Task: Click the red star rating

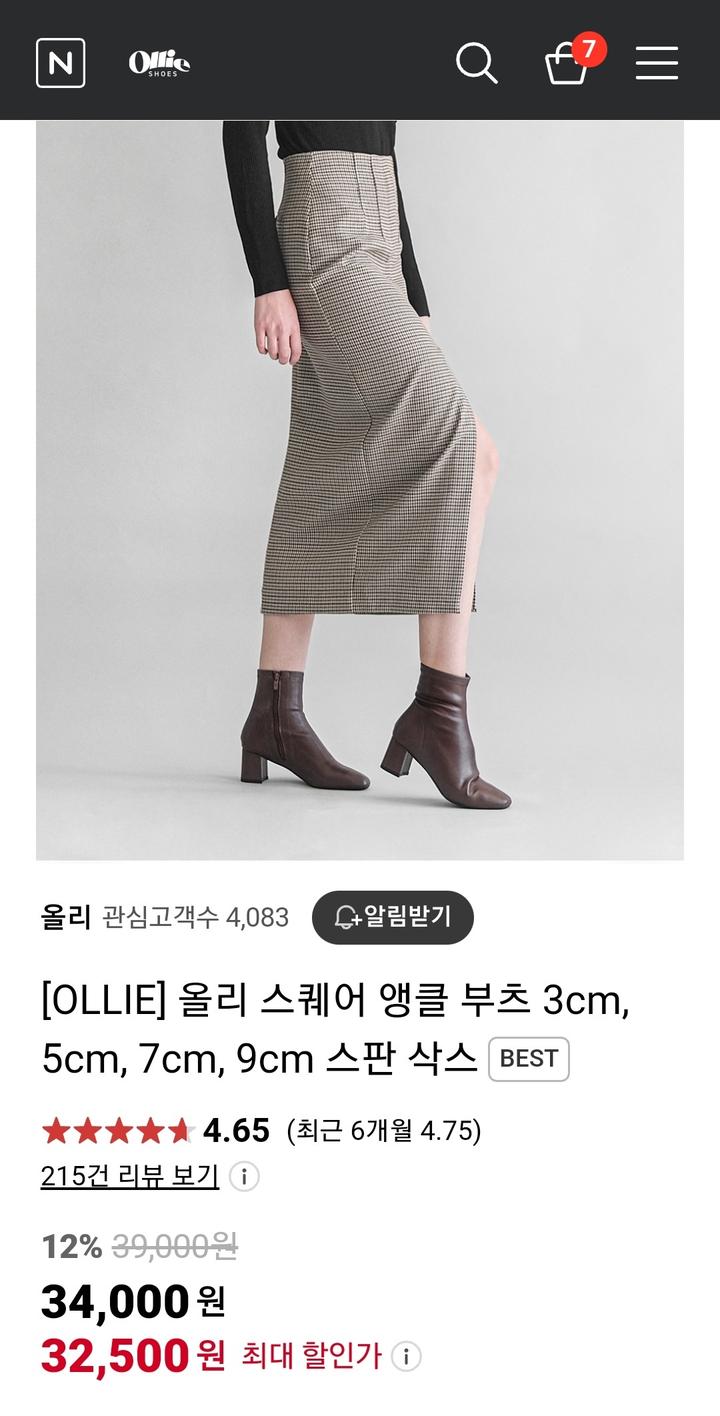Action: (117, 1131)
